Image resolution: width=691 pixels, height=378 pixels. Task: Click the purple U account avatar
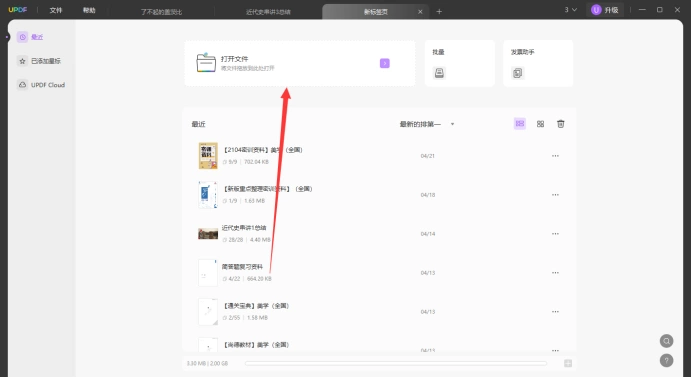click(x=596, y=10)
